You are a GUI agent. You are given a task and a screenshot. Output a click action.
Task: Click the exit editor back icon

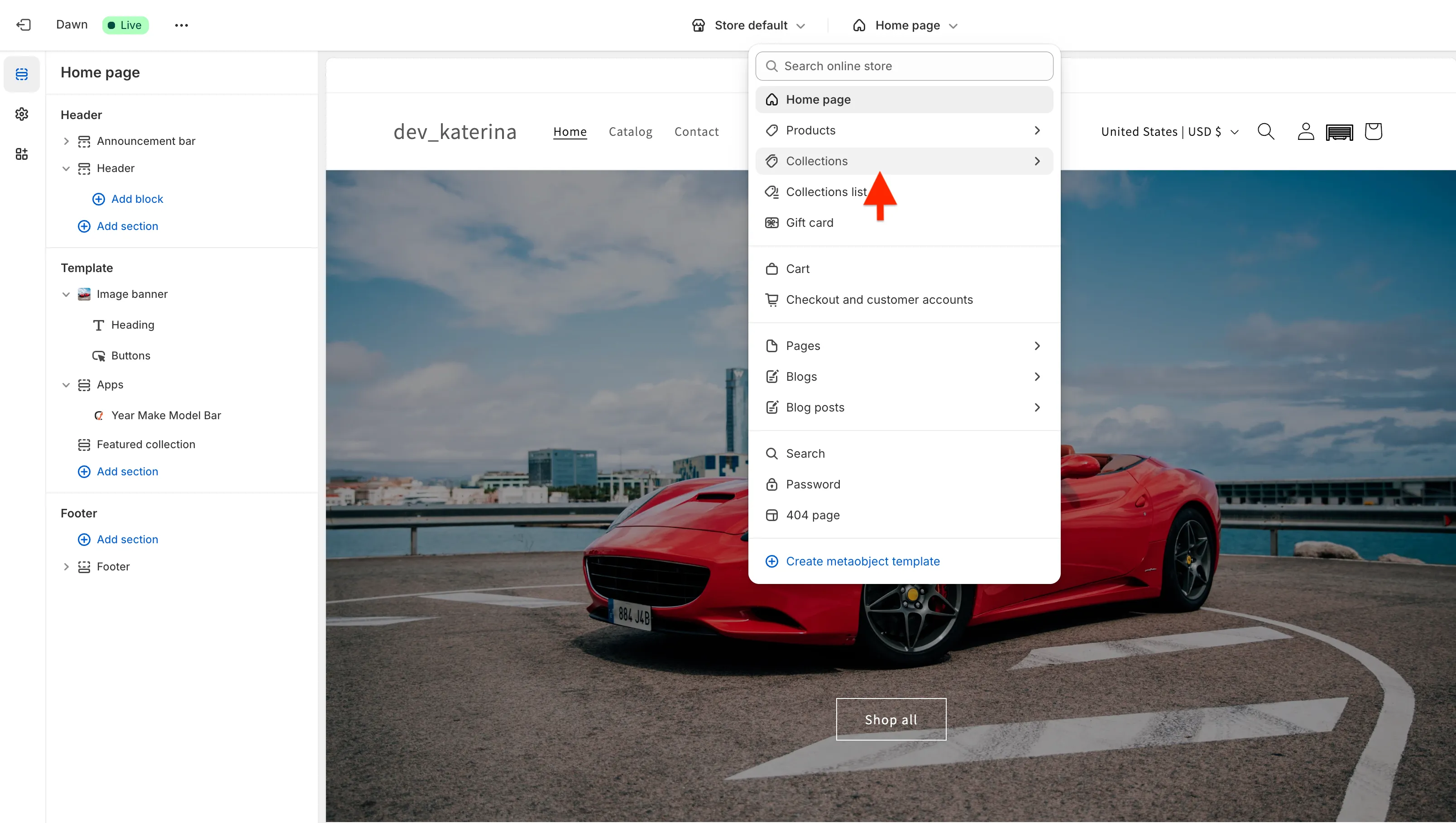[x=23, y=25]
